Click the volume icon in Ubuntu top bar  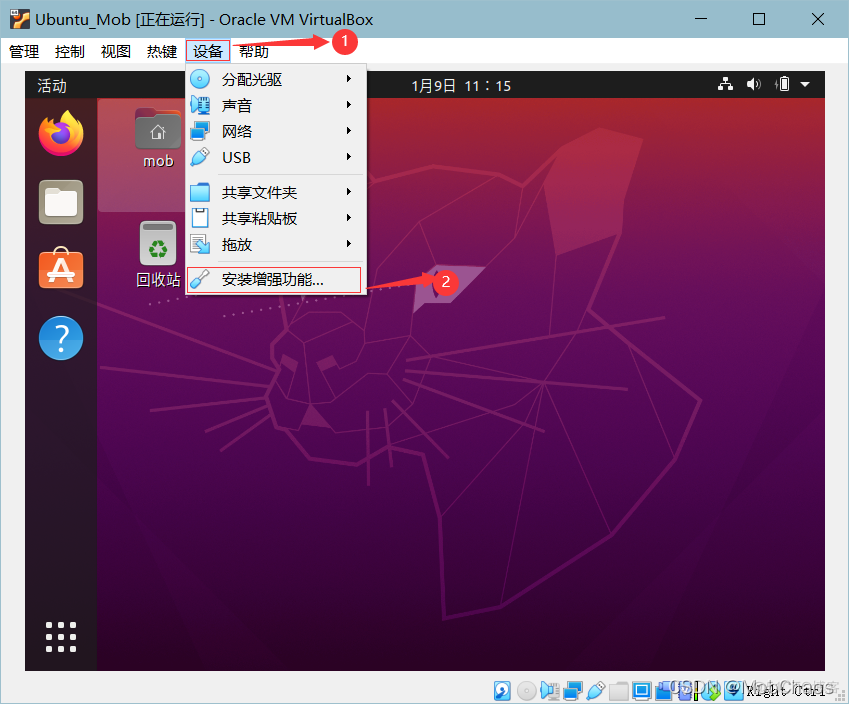pos(753,84)
